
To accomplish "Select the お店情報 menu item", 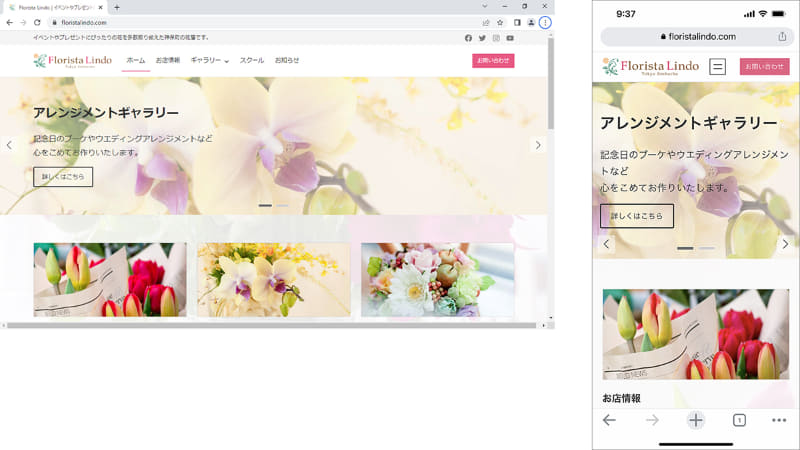I will coord(168,60).
